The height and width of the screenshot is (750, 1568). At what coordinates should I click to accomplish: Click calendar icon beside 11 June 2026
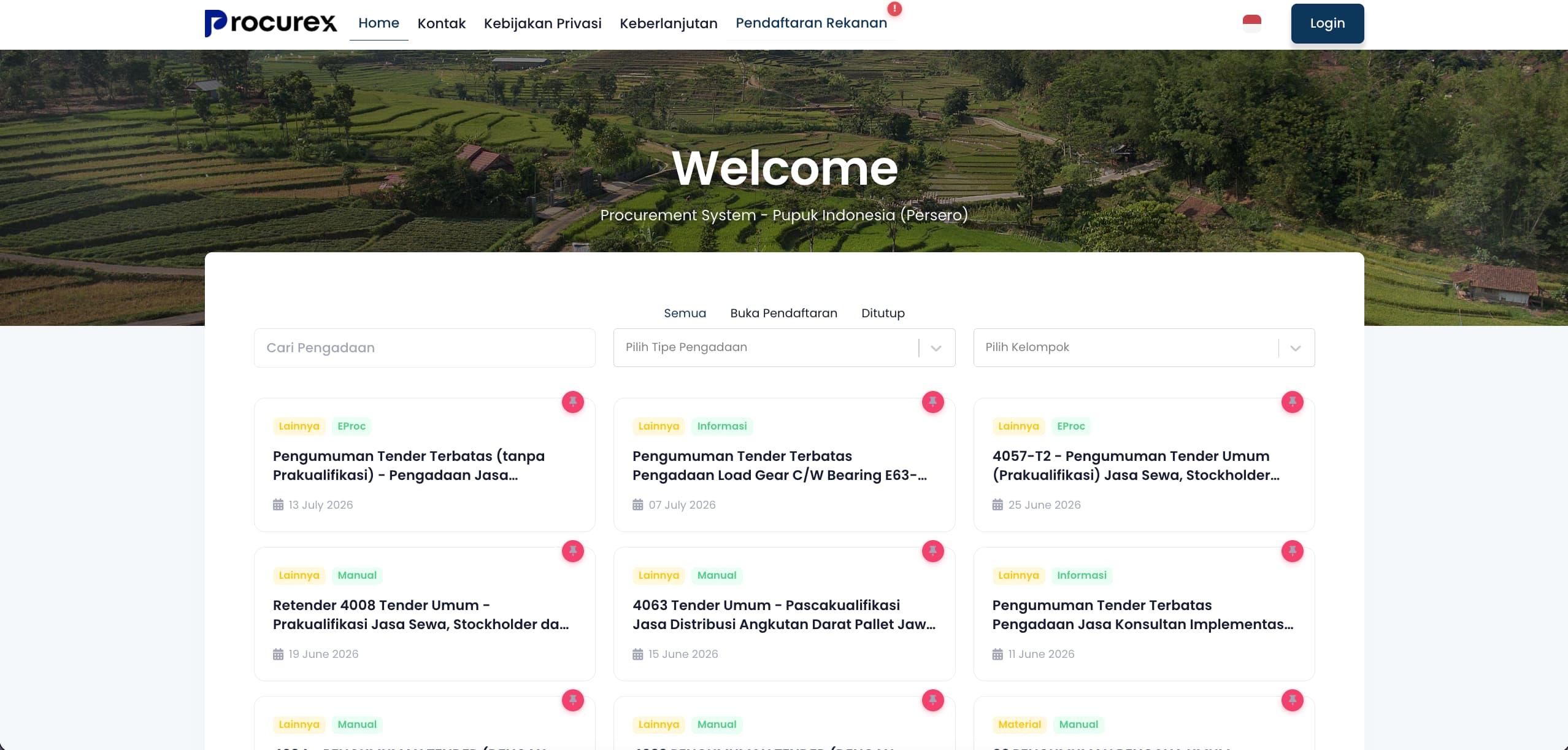997,654
